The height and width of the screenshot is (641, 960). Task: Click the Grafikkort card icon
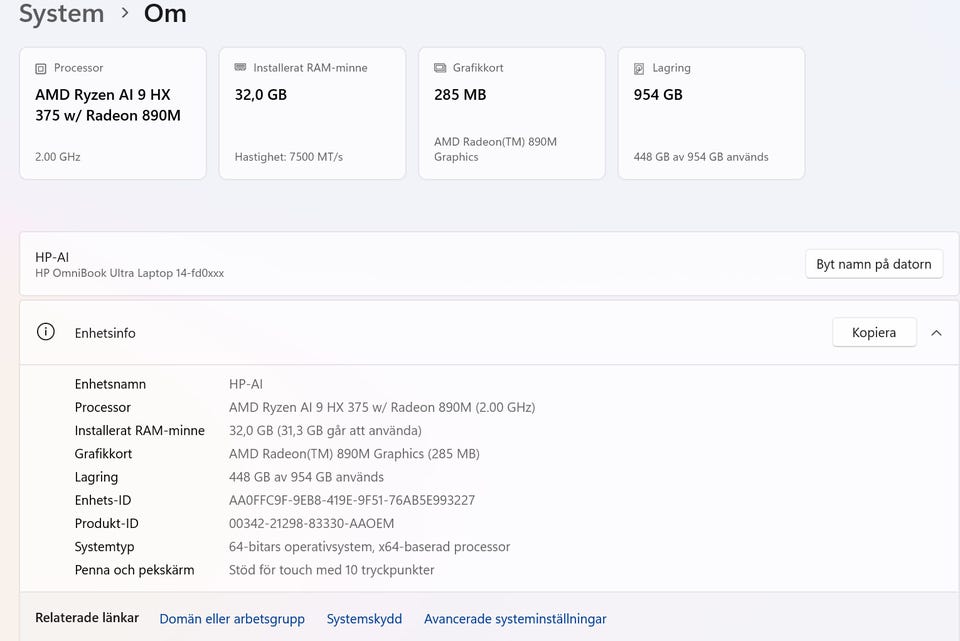pyautogui.click(x=440, y=68)
